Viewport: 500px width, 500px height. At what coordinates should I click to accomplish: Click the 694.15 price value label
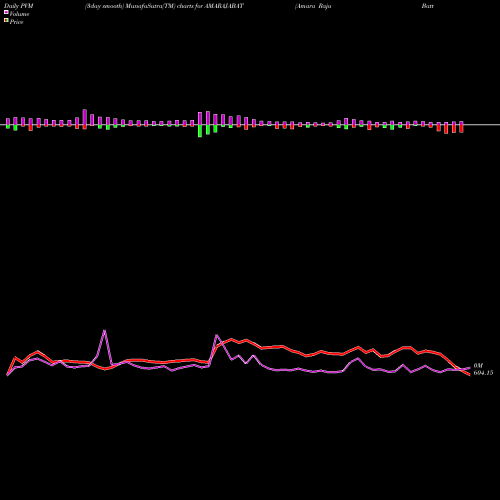pyautogui.click(x=483, y=373)
